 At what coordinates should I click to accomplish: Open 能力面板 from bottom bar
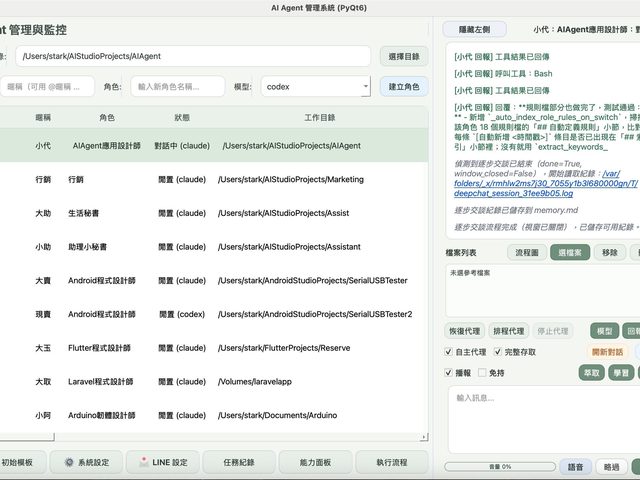pos(315,462)
